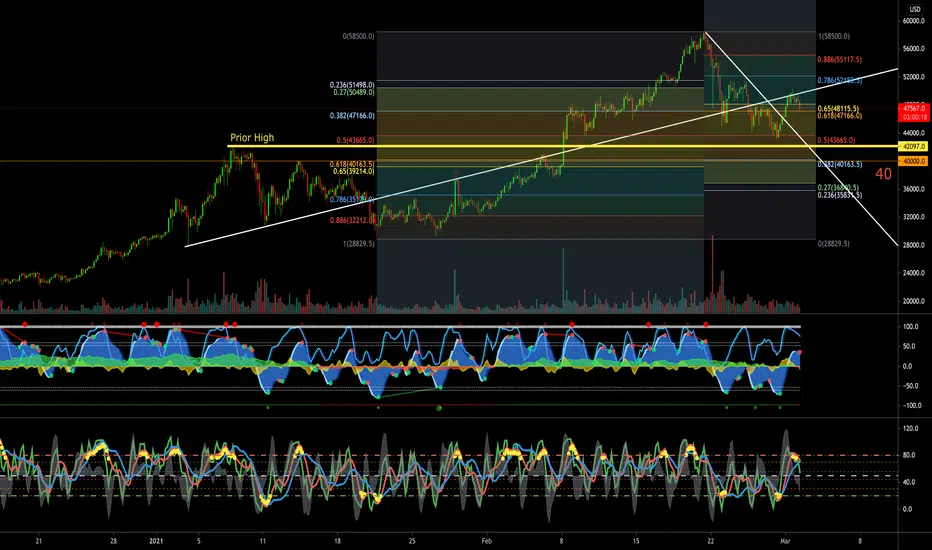Image resolution: width=932 pixels, height=550 pixels.
Task: Click 120.0 on the lower indicator scale
Action: pyautogui.click(x=911, y=428)
